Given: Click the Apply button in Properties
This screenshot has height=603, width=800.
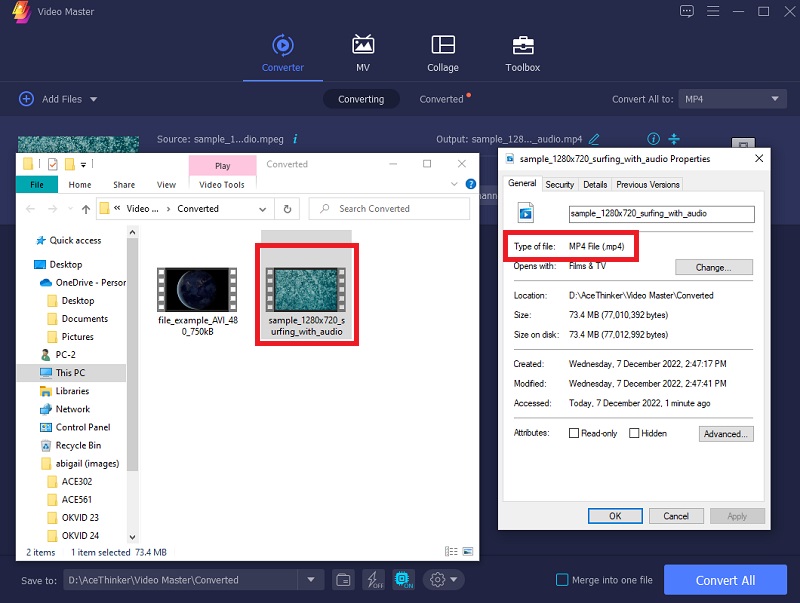Looking at the screenshot, I should (x=737, y=516).
